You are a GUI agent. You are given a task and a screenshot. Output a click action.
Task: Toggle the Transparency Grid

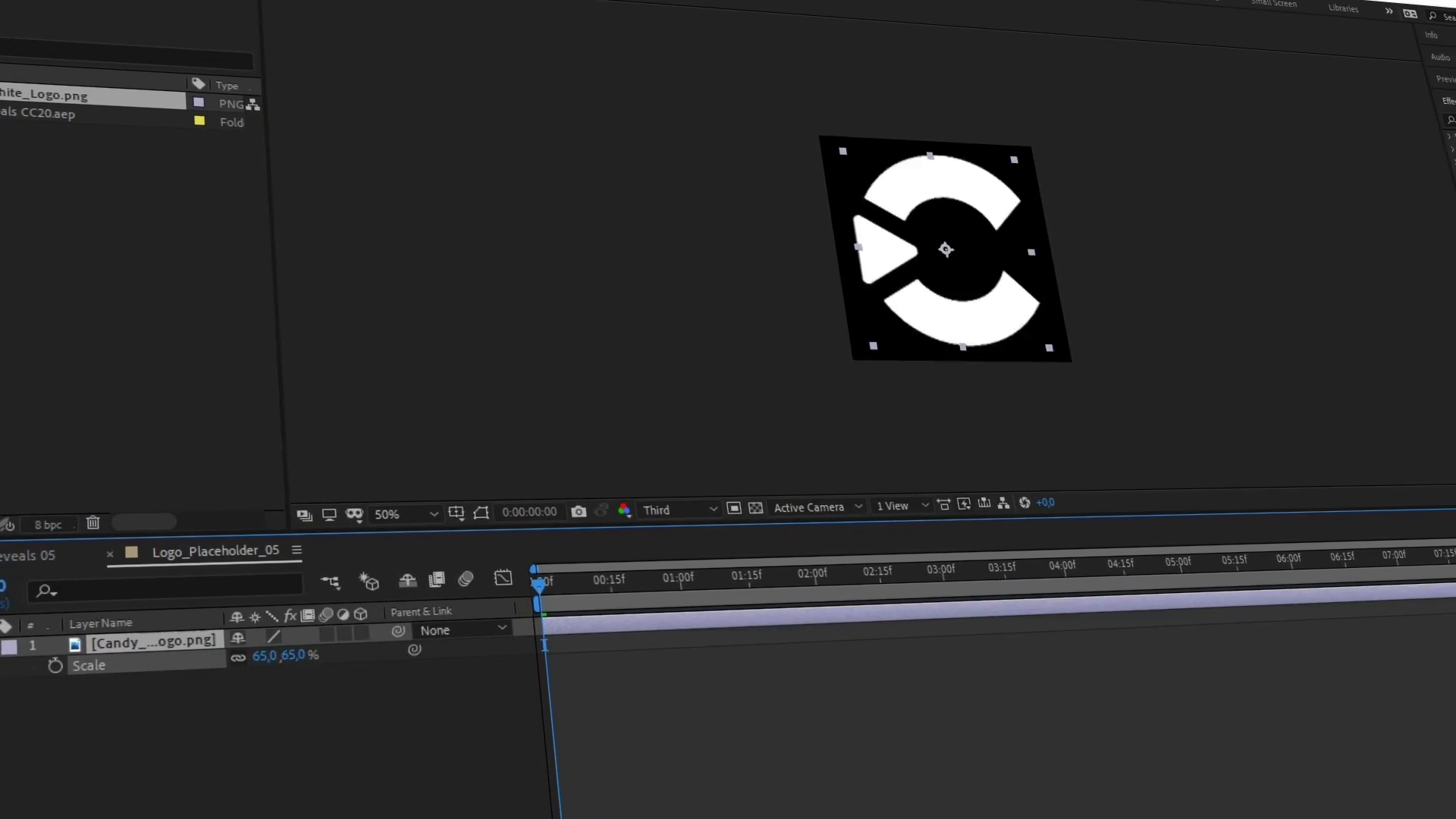[755, 508]
